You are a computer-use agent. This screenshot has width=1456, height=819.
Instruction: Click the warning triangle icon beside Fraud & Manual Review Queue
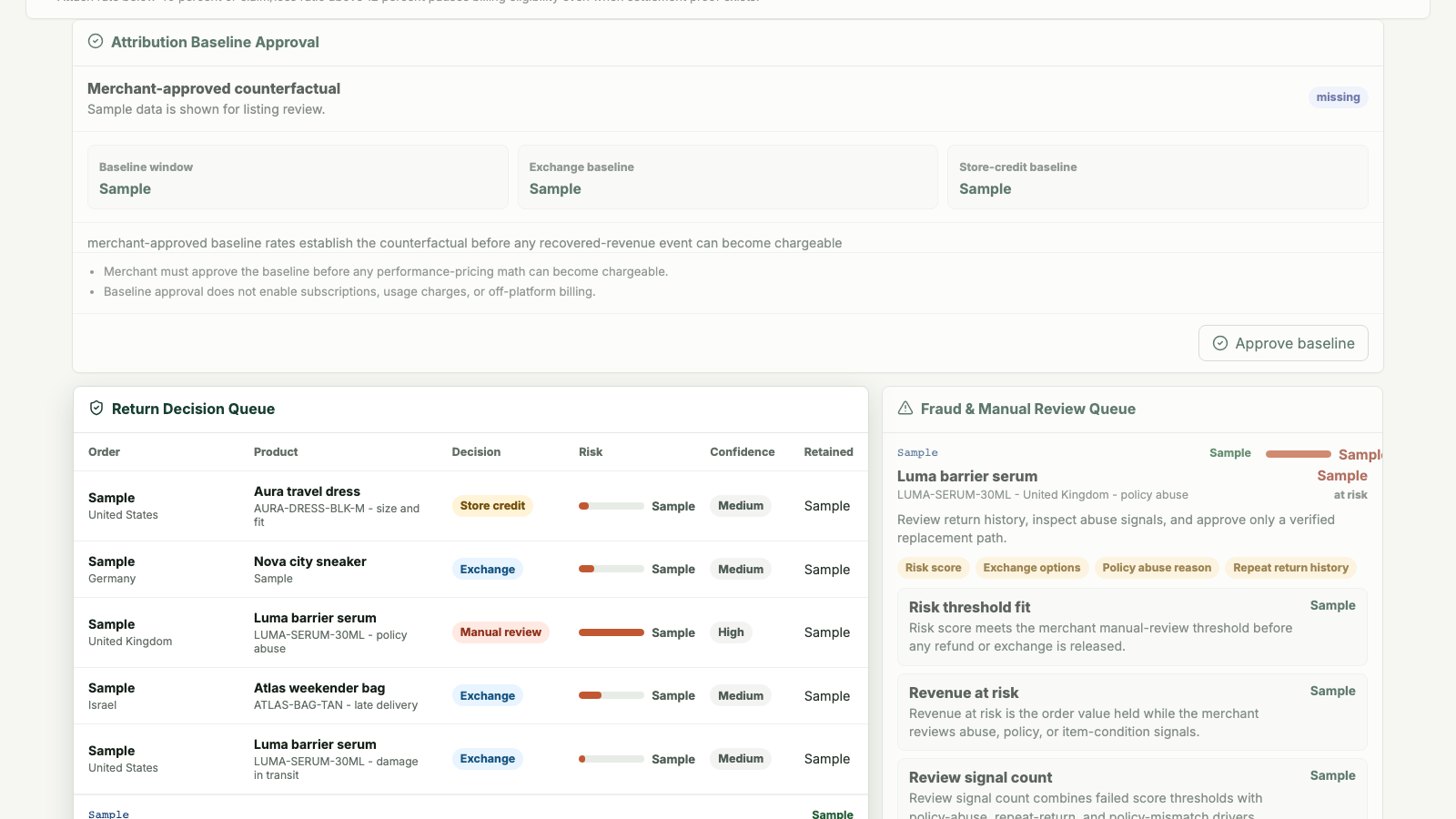(x=905, y=409)
